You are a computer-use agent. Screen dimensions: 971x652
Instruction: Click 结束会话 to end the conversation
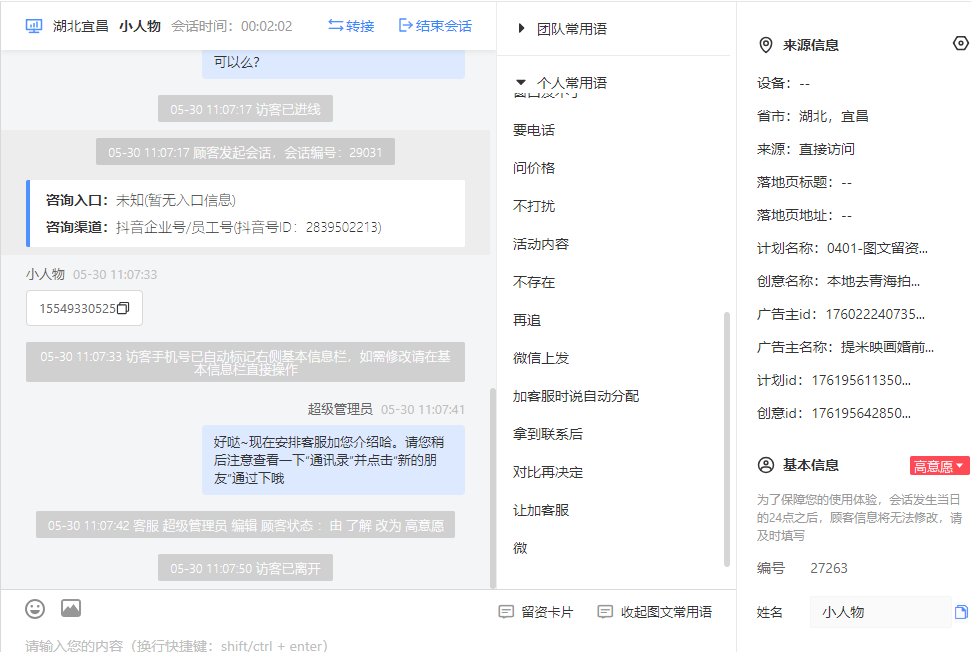coord(435,26)
